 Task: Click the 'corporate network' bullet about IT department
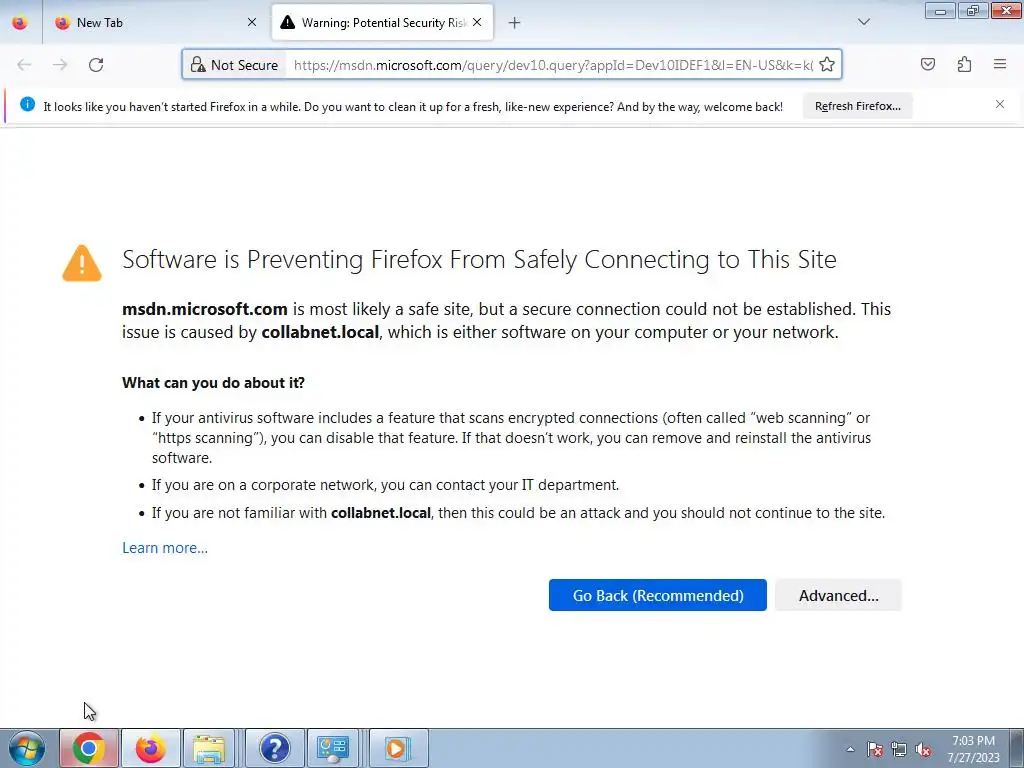(x=385, y=485)
